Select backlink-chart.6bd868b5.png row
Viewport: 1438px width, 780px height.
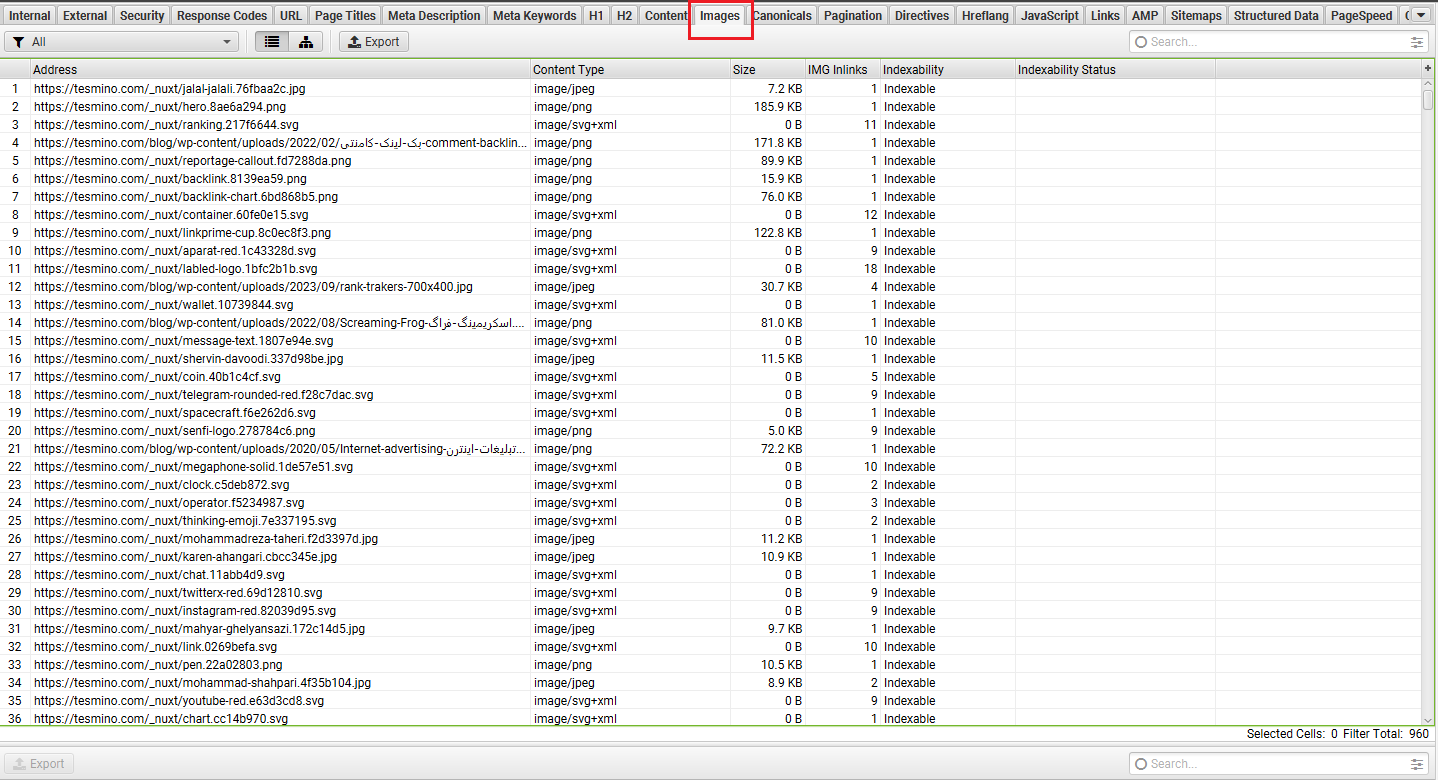[710, 197]
